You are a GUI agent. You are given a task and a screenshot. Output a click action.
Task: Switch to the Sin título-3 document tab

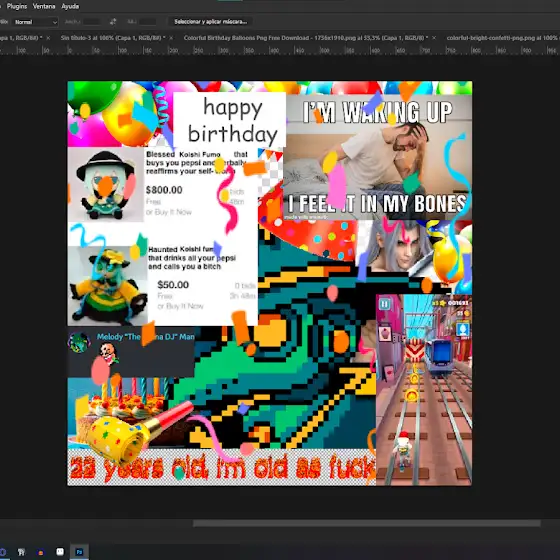pyautogui.click(x=112, y=38)
